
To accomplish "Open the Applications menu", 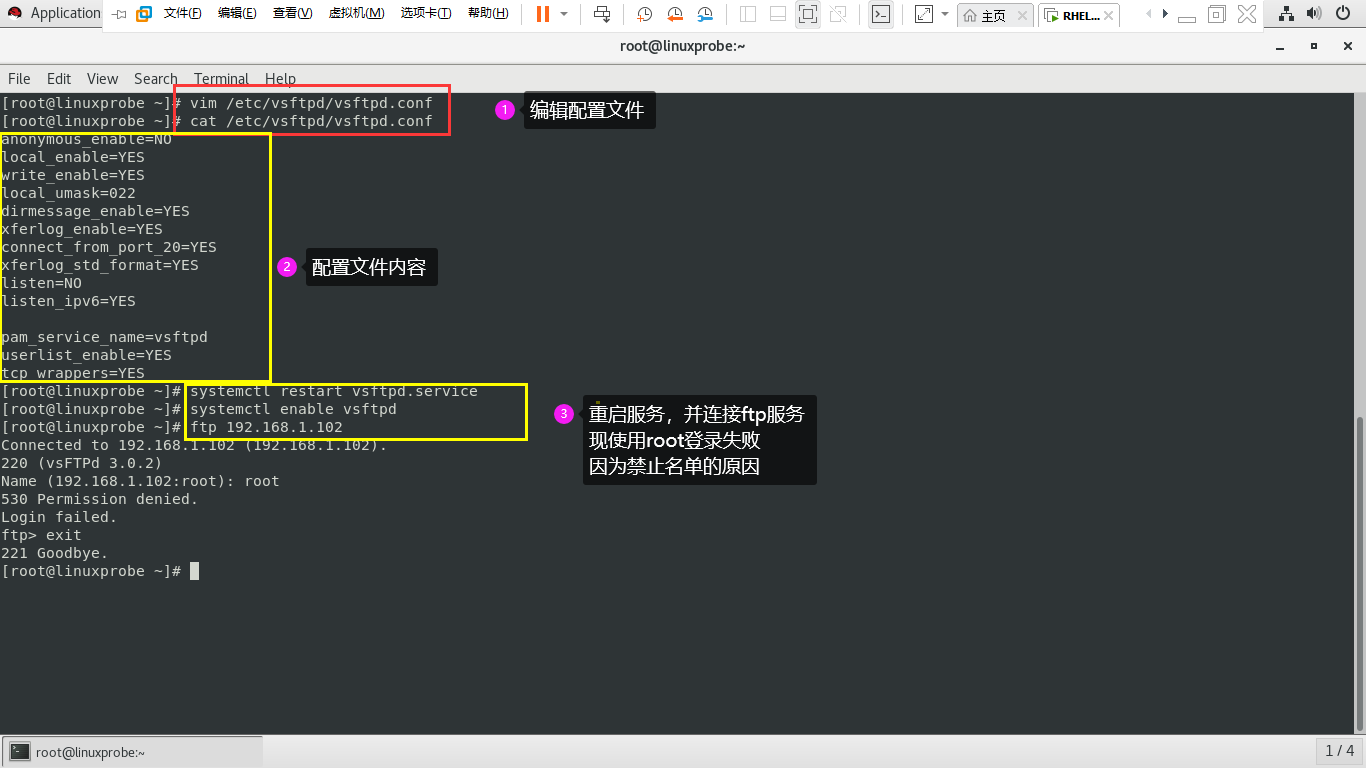I will click(x=53, y=13).
